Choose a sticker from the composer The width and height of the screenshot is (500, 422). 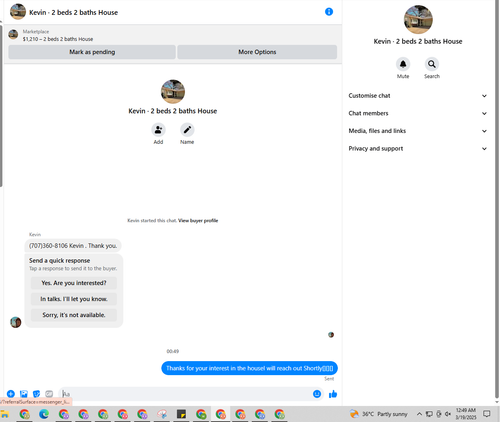pos(36,394)
